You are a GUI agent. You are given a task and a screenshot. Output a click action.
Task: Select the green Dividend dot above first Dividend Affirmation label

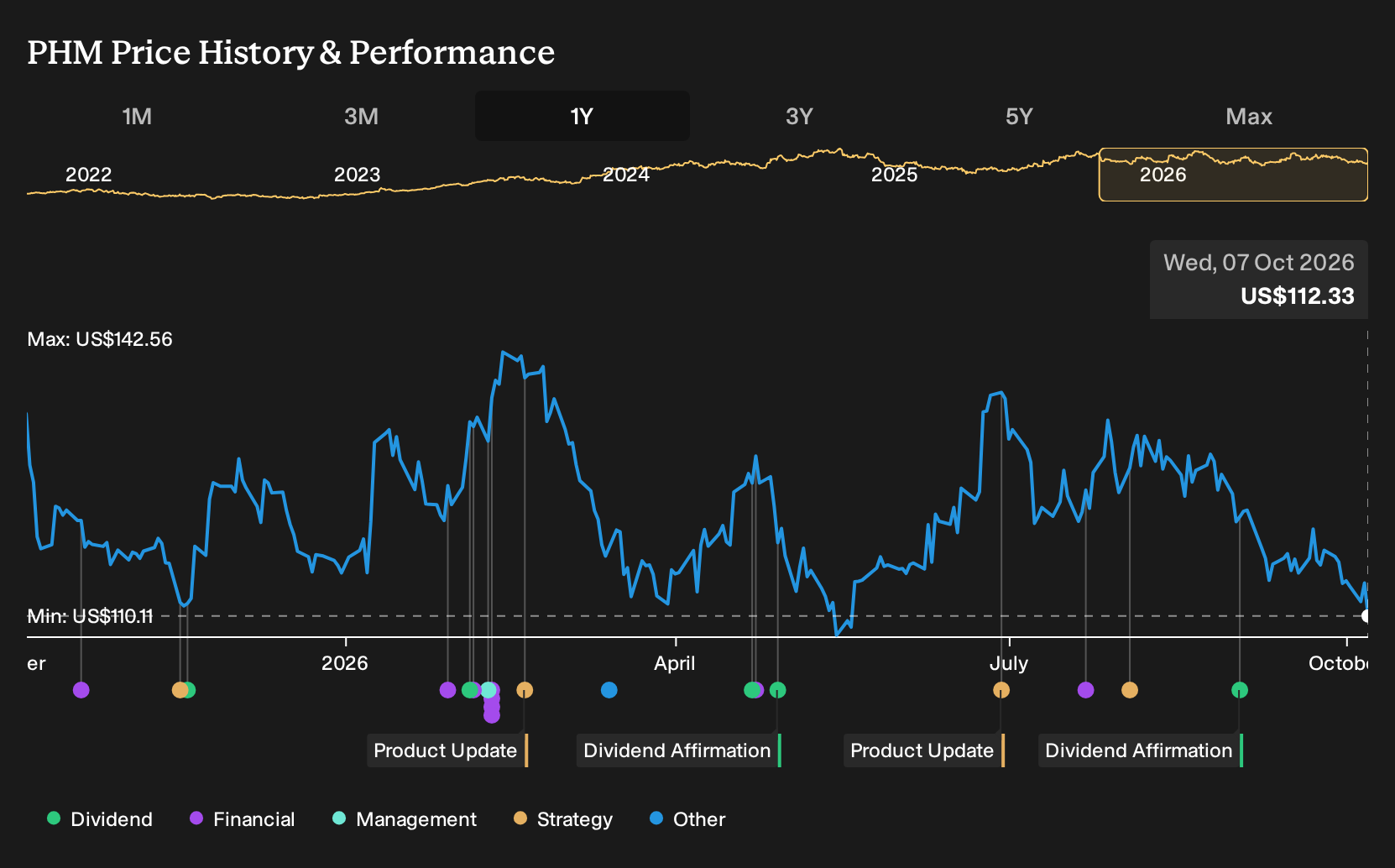click(x=778, y=690)
